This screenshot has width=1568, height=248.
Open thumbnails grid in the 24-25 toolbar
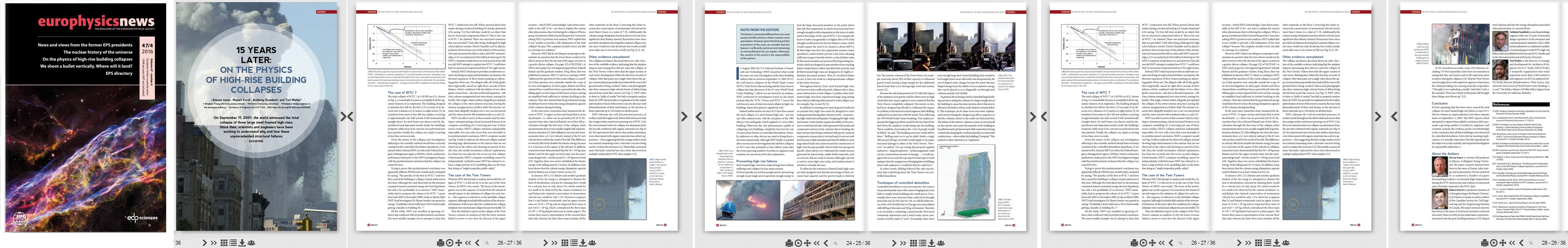pos(914,243)
